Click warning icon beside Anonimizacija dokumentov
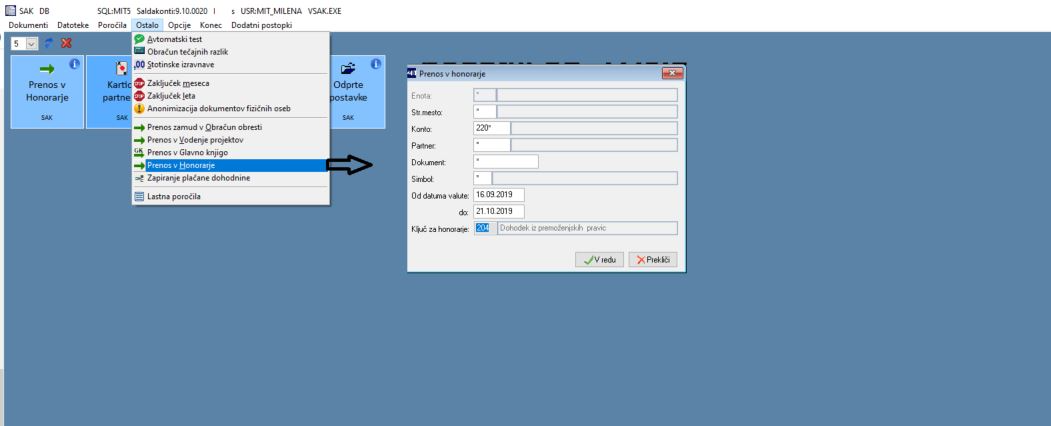The width and height of the screenshot is (1051, 426). [x=139, y=108]
